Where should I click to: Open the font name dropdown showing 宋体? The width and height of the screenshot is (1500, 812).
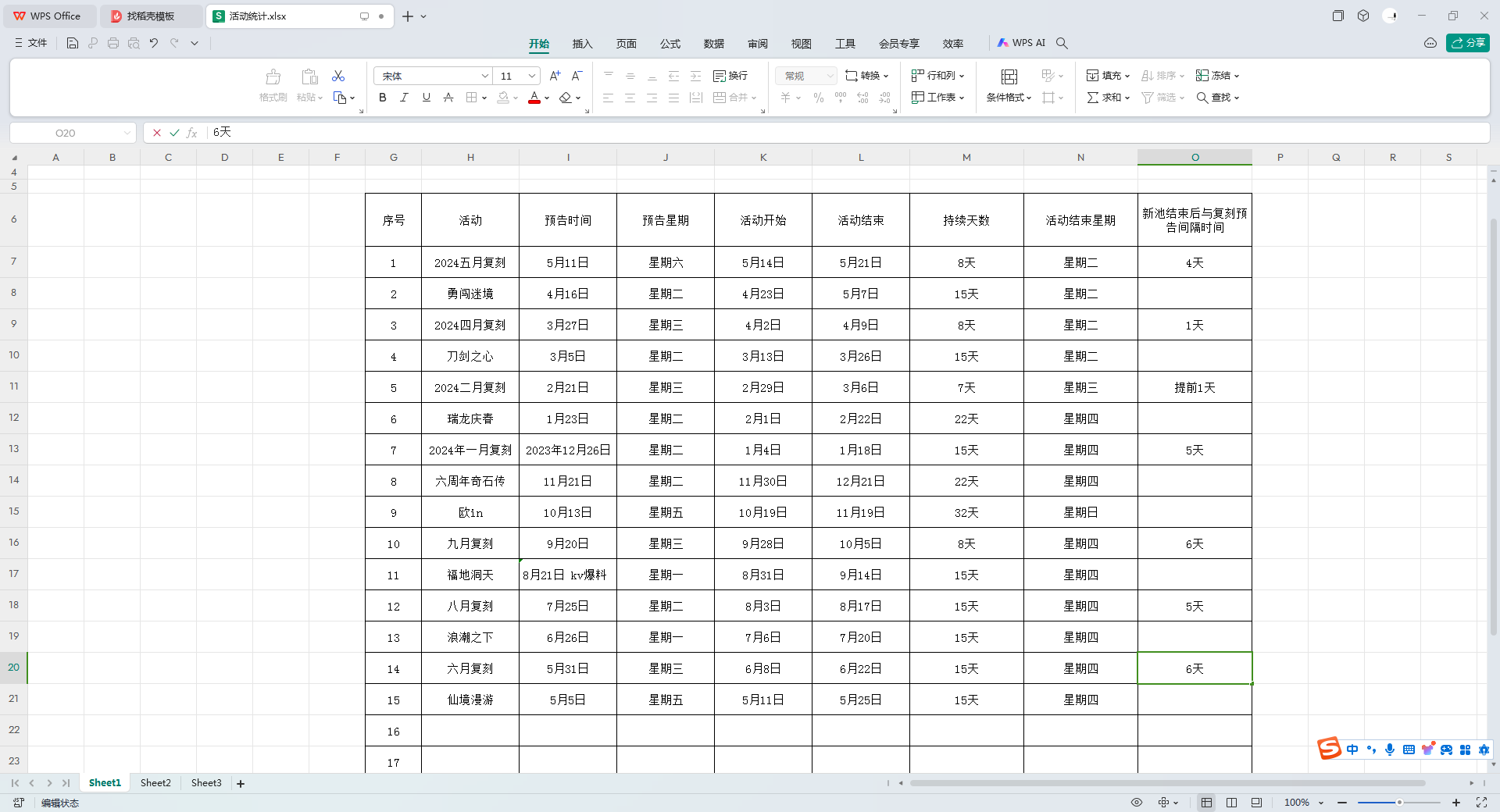[x=484, y=76]
